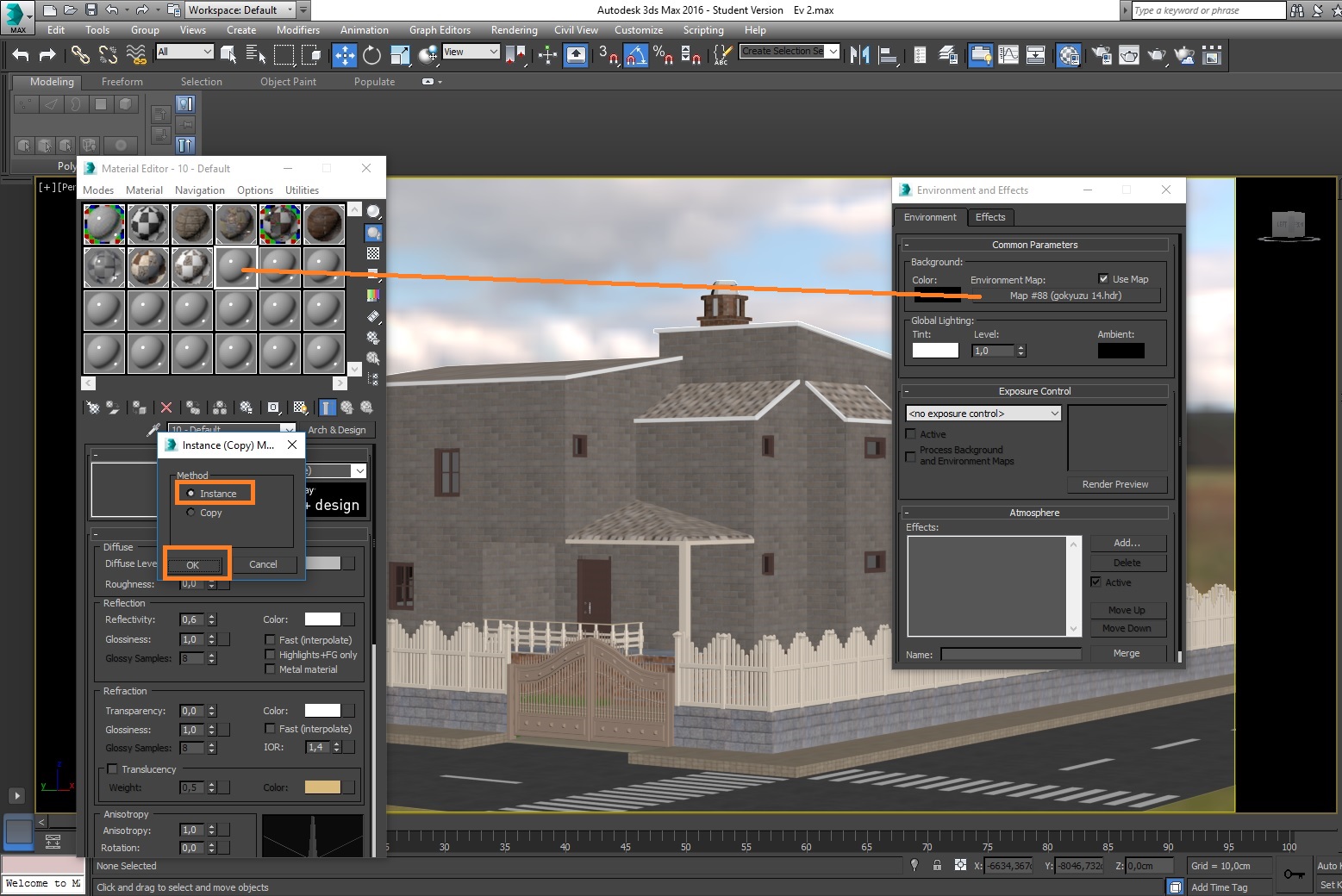
Task: Open the Curve Editor toolbar icon
Action: click(x=1008, y=56)
